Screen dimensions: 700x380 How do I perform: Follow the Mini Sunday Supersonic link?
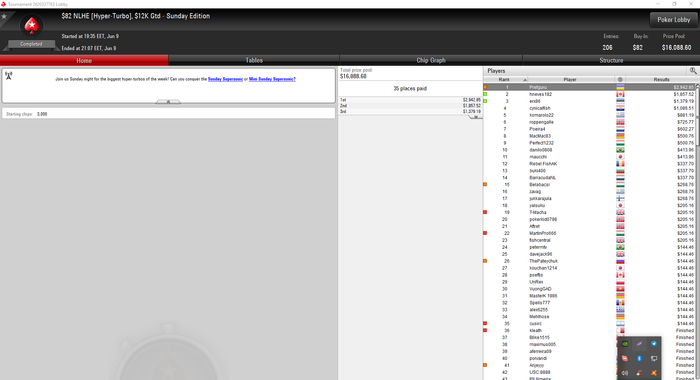tap(272, 79)
